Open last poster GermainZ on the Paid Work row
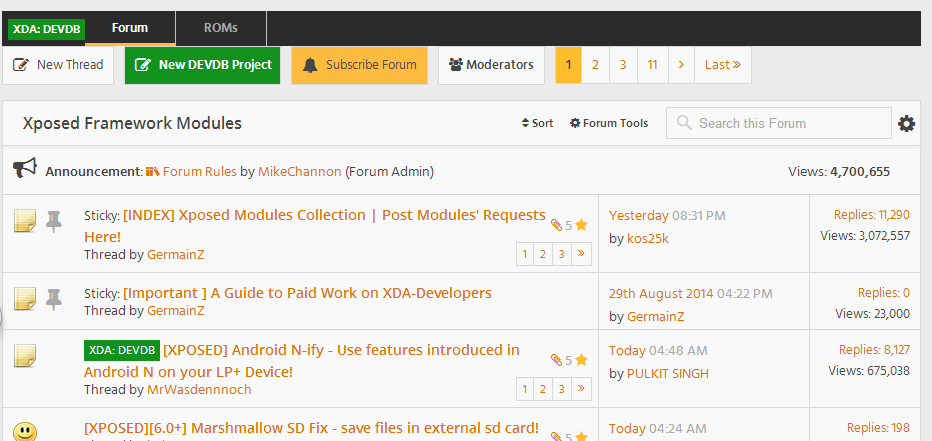 [656, 316]
